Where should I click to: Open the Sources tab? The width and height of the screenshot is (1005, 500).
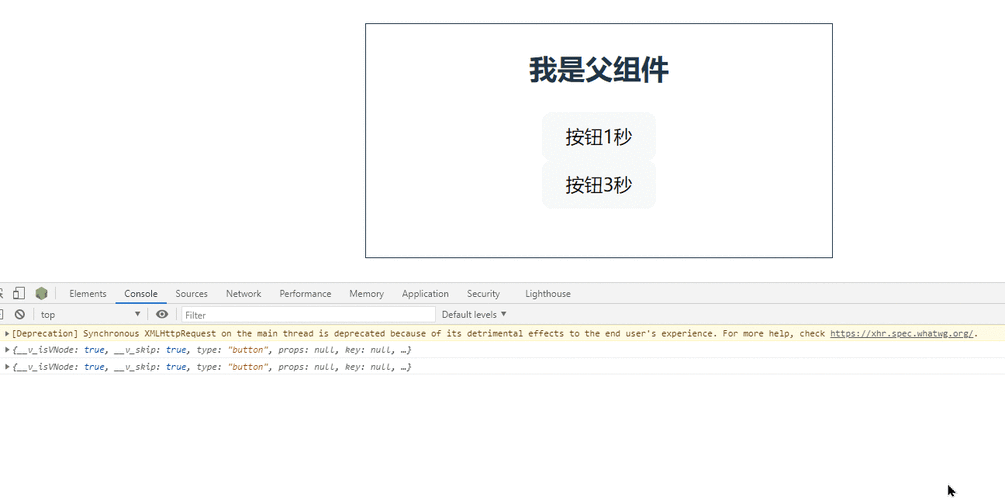[192, 294]
